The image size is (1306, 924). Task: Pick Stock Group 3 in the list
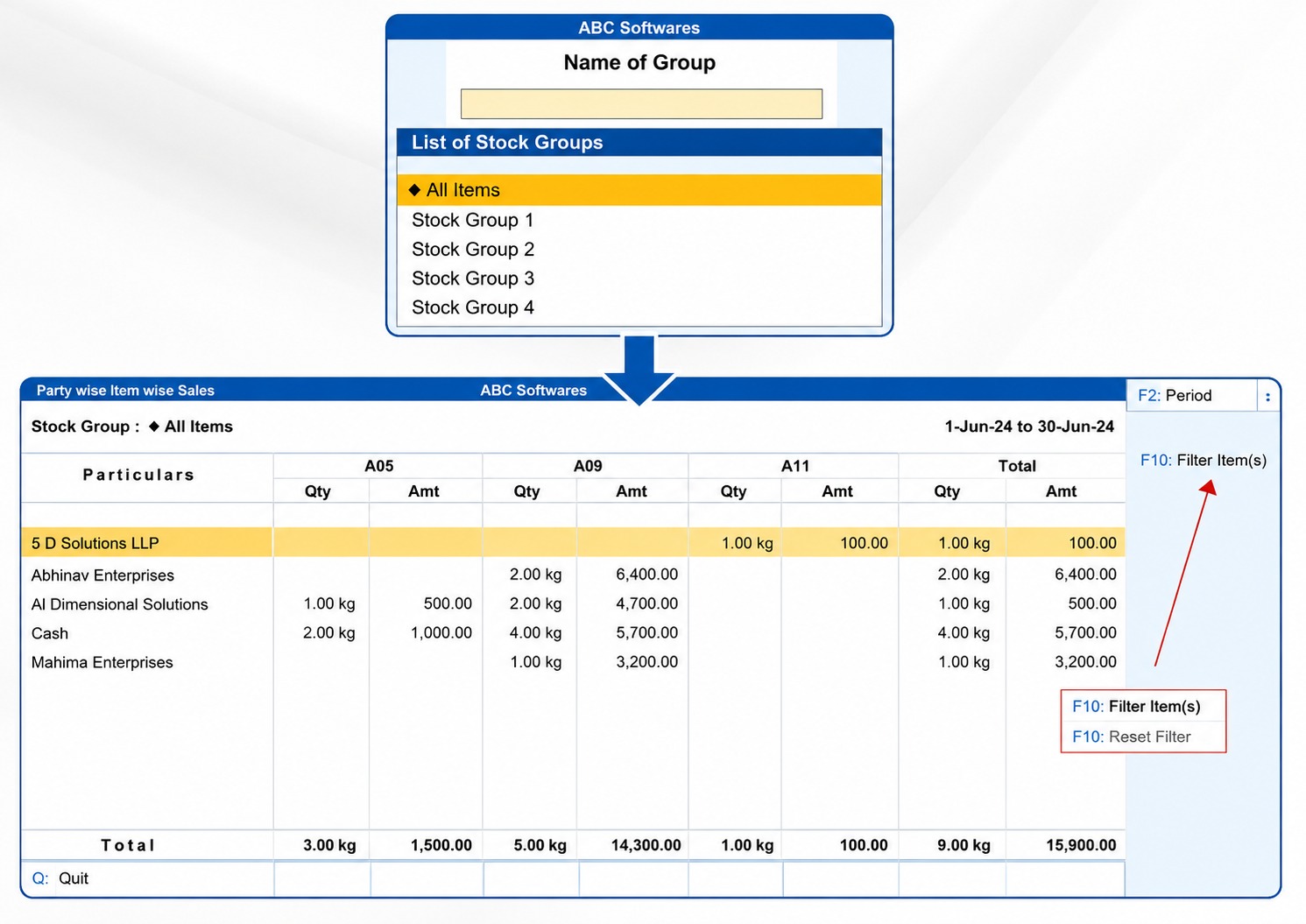pyautogui.click(x=639, y=278)
